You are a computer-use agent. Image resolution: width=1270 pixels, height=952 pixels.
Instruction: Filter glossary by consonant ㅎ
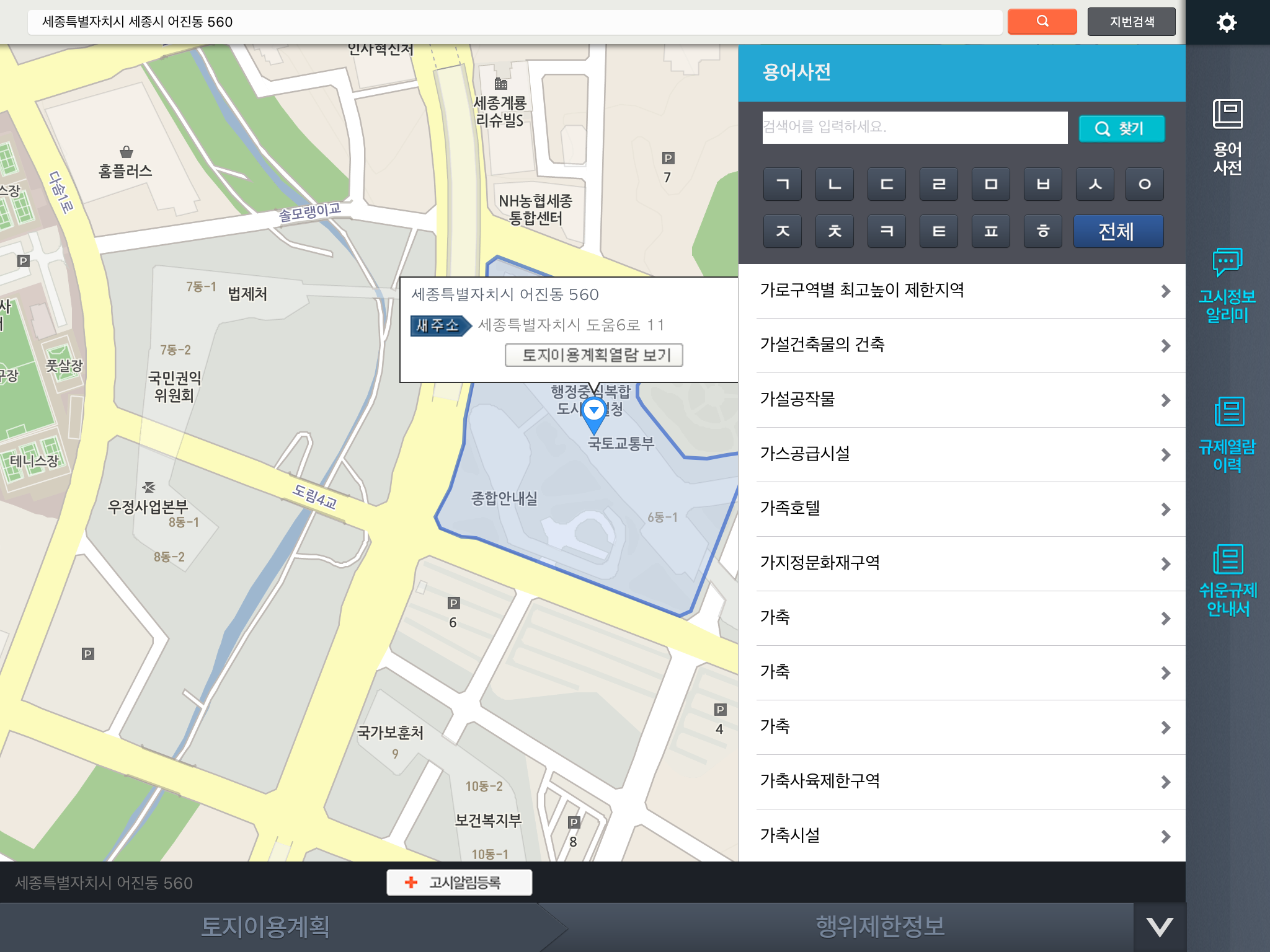[1043, 231]
